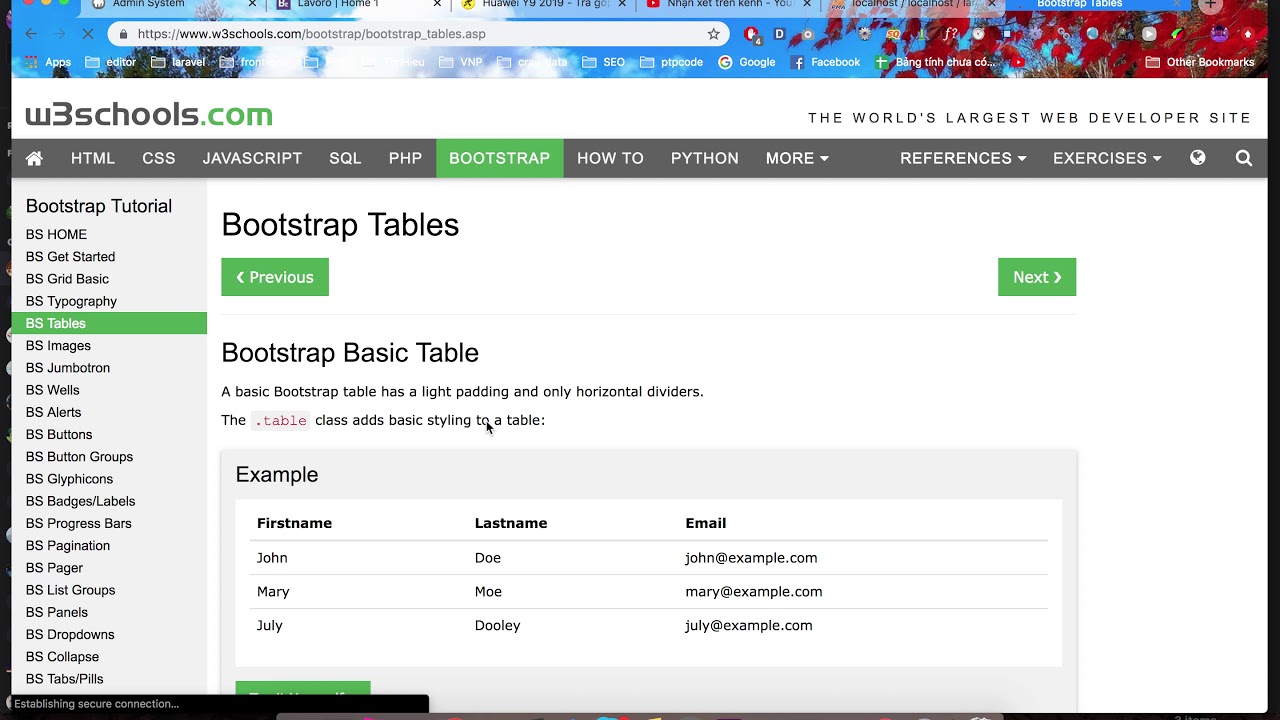
Task: Open the Apps shortcut in bookmarks bar
Action: pyautogui.click(x=47, y=62)
